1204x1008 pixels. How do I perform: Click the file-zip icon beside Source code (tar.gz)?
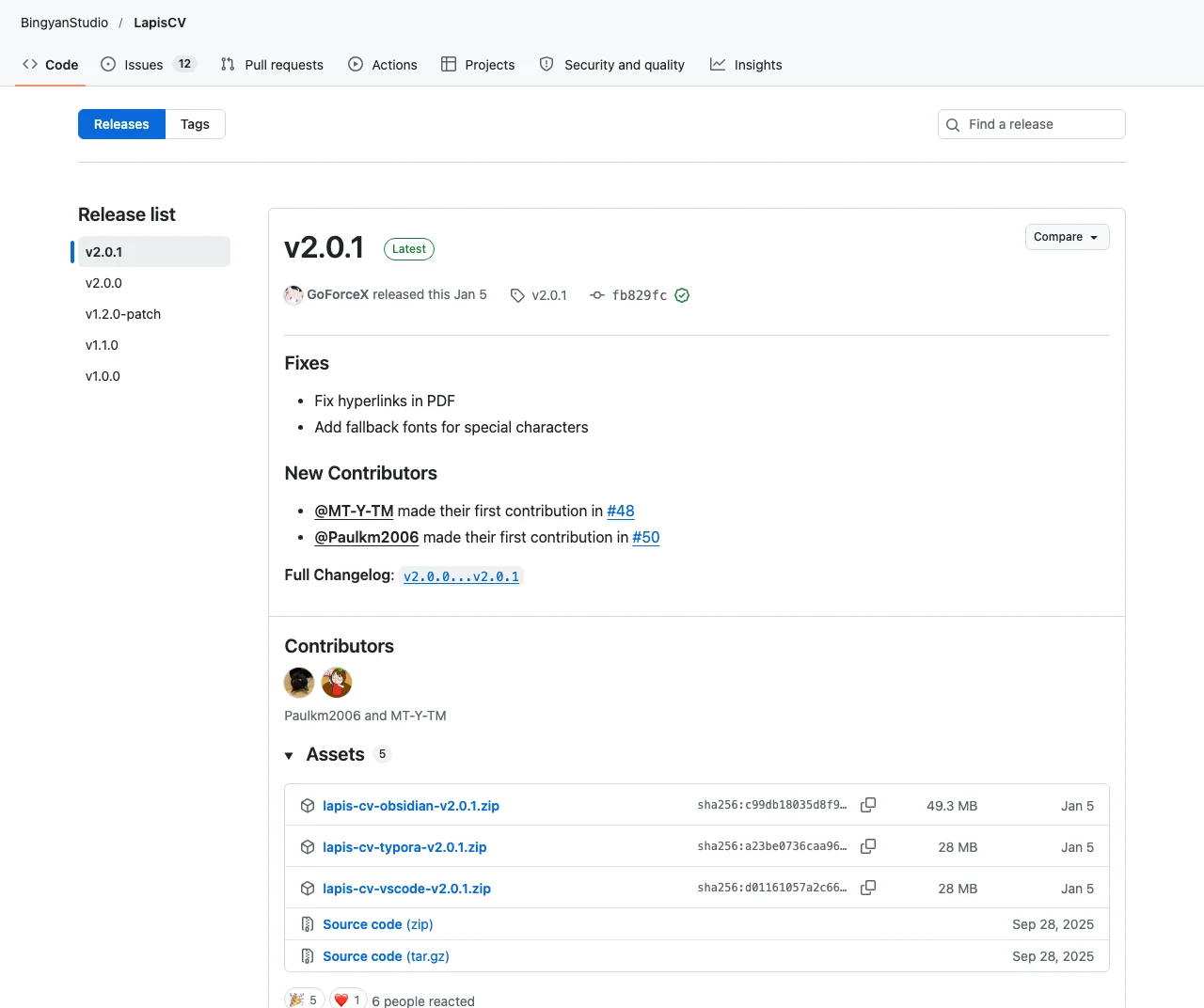point(308,956)
